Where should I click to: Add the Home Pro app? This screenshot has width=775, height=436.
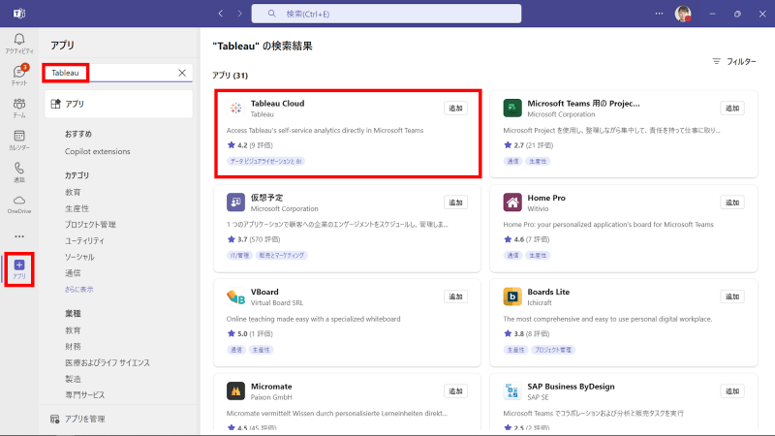click(732, 202)
